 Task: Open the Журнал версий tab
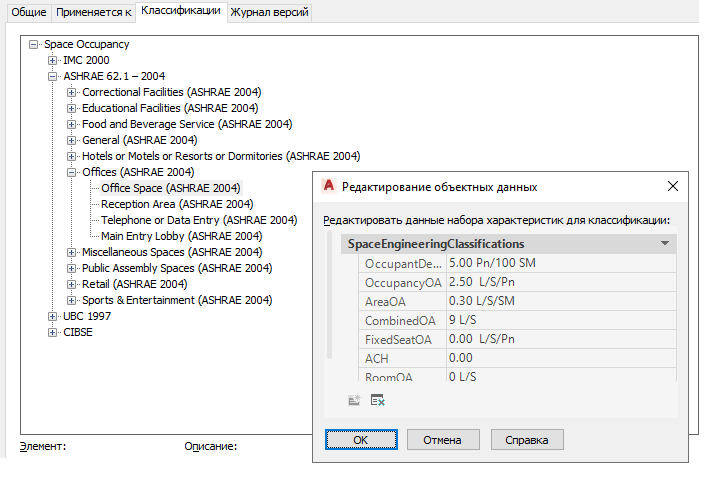[x=269, y=12]
